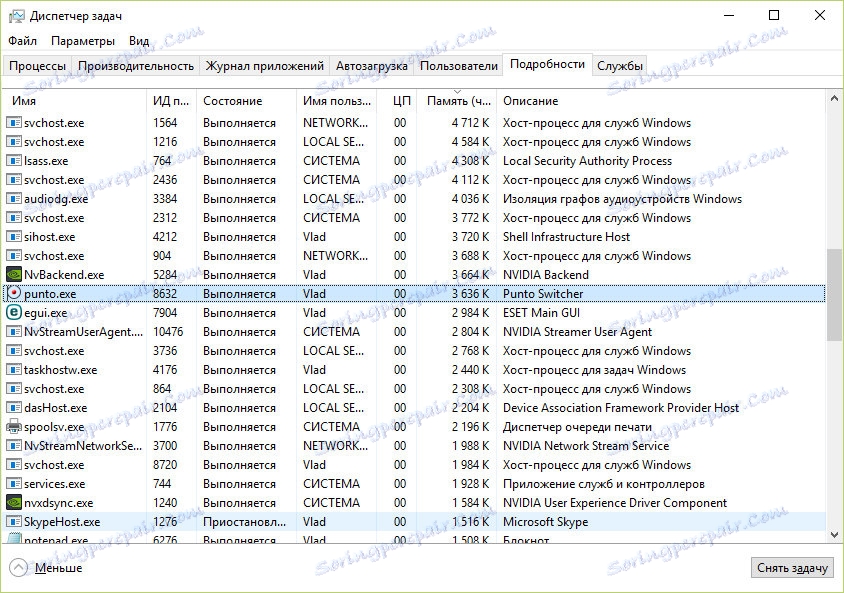Click the lsass.exe process icon
This screenshot has width=844, height=593.
(13, 161)
